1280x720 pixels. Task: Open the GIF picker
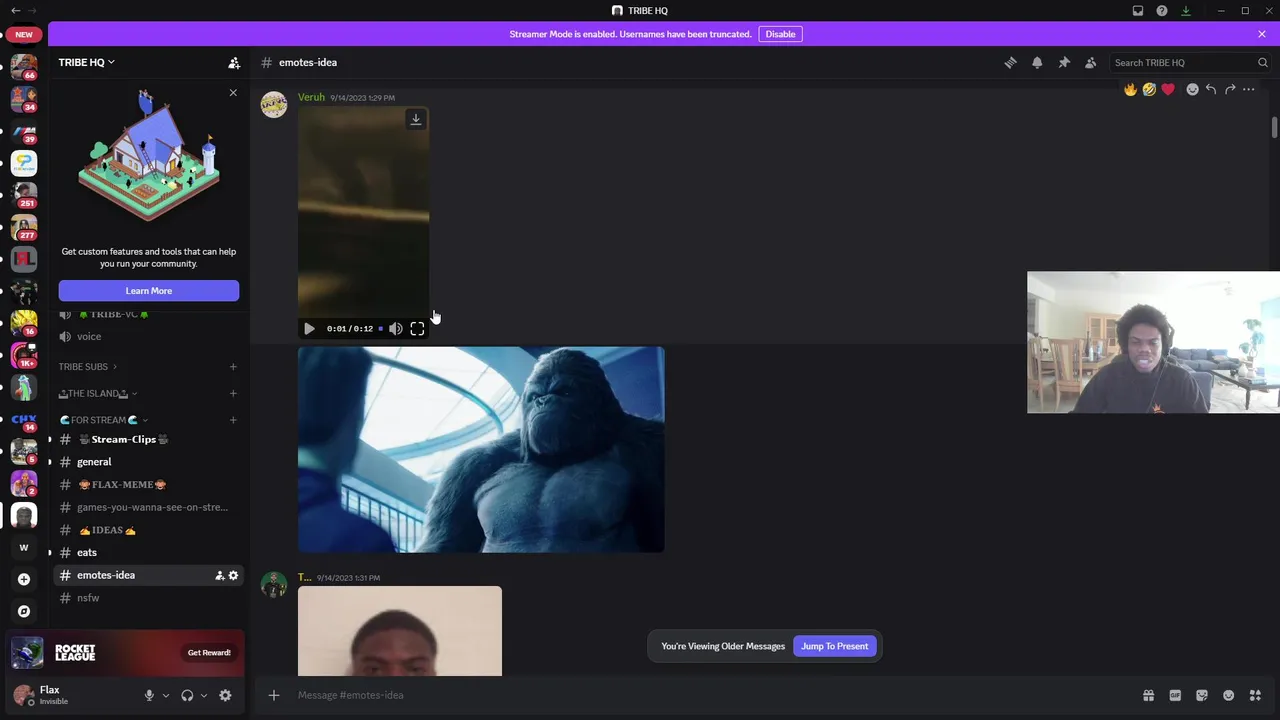[1175, 695]
